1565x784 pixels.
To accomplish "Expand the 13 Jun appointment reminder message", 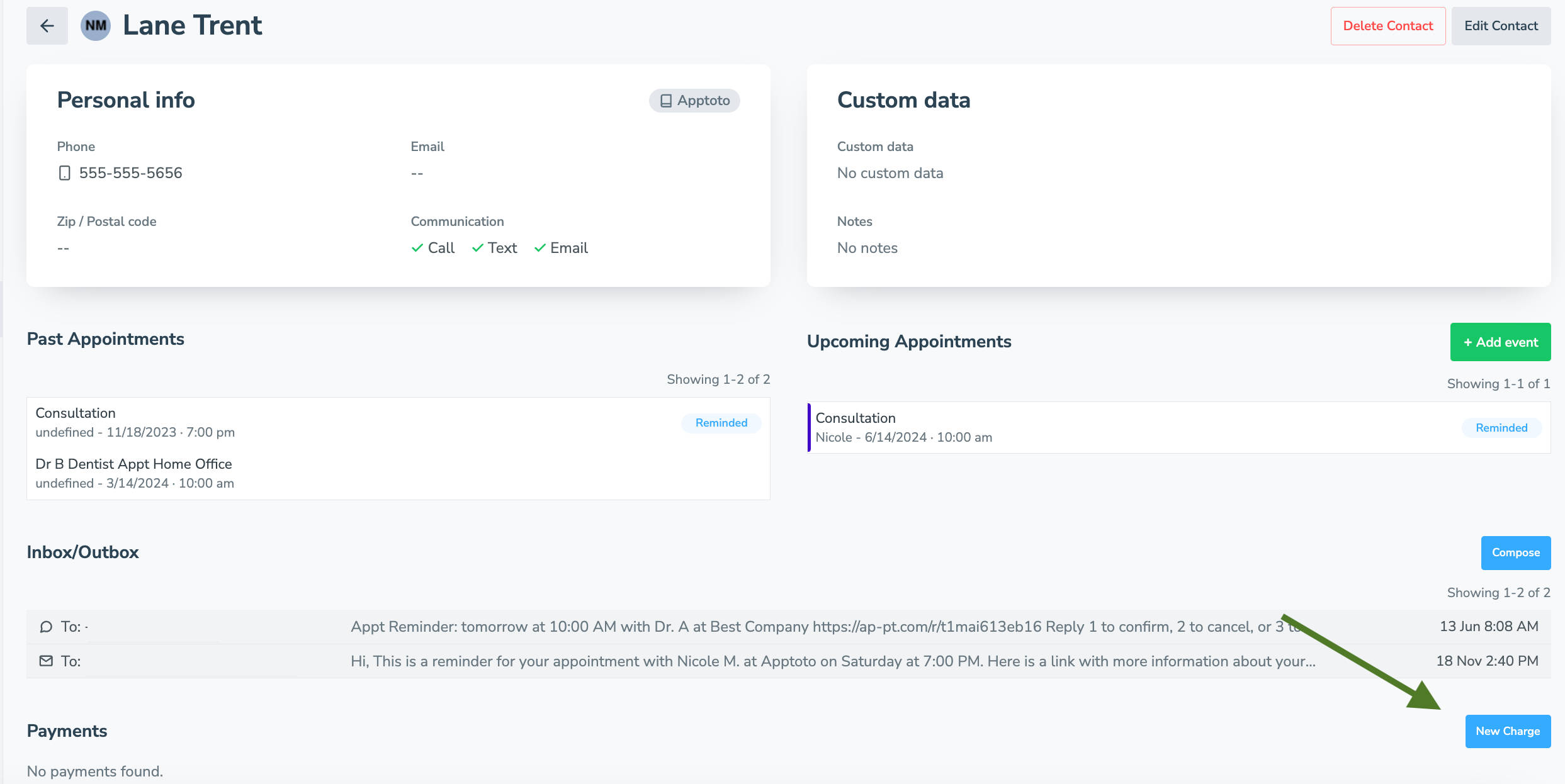I will [755, 627].
